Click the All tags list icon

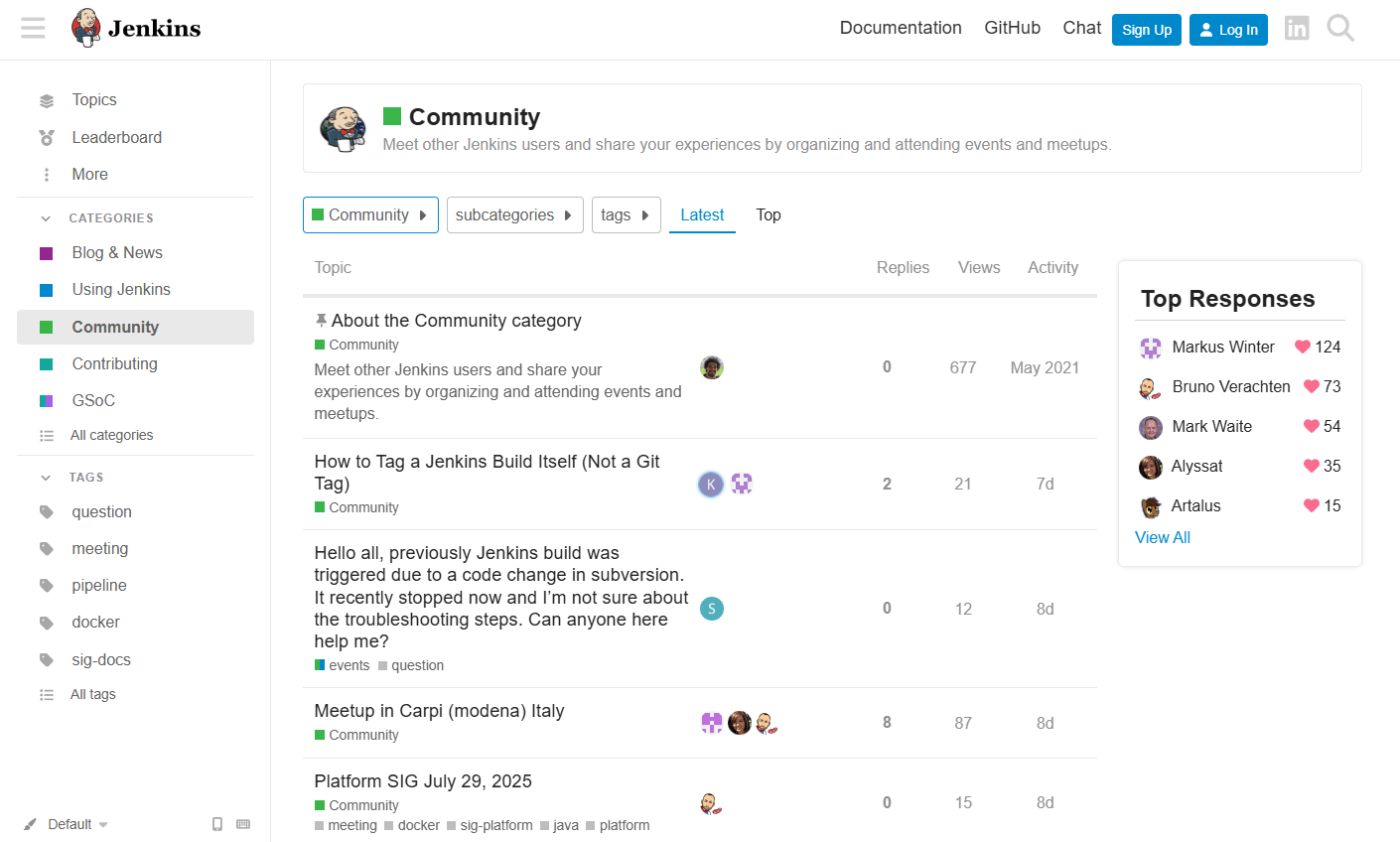coord(47,695)
